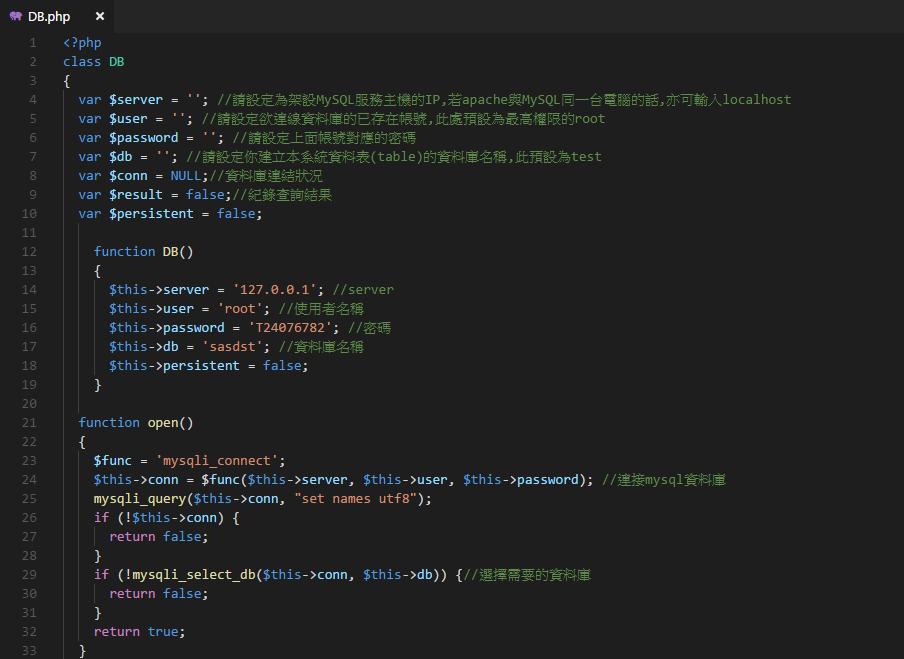Click the 'T24076782' password string
The height and width of the screenshot is (659, 904).
click(290, 328)
